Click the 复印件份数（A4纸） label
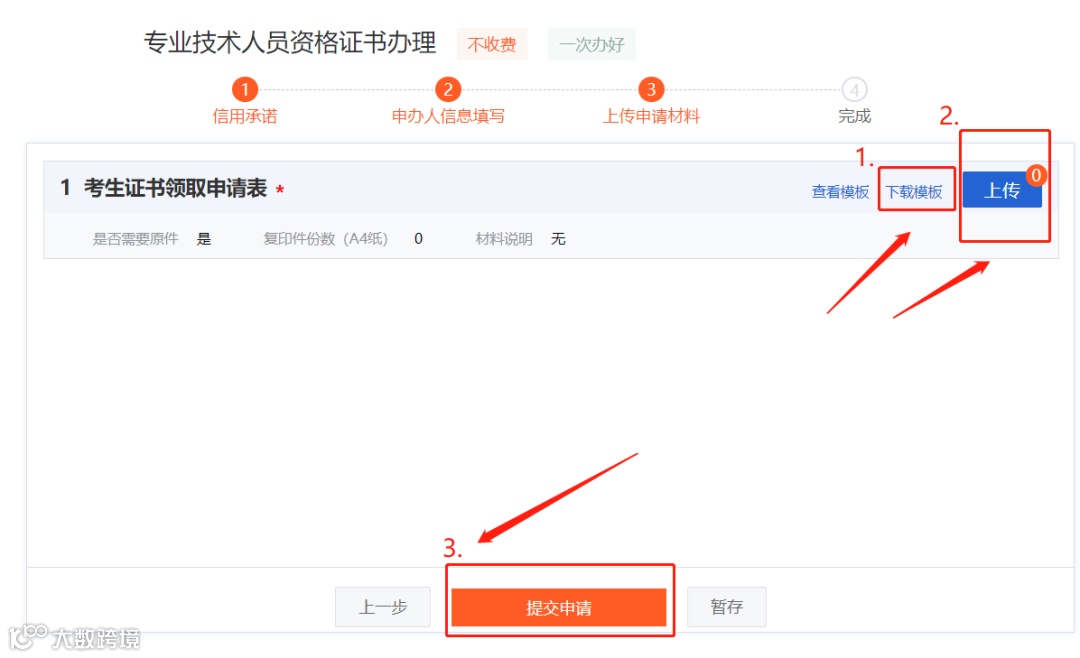Image resolution: width=1080 pixels, height=658 pixels. point(326,239)
